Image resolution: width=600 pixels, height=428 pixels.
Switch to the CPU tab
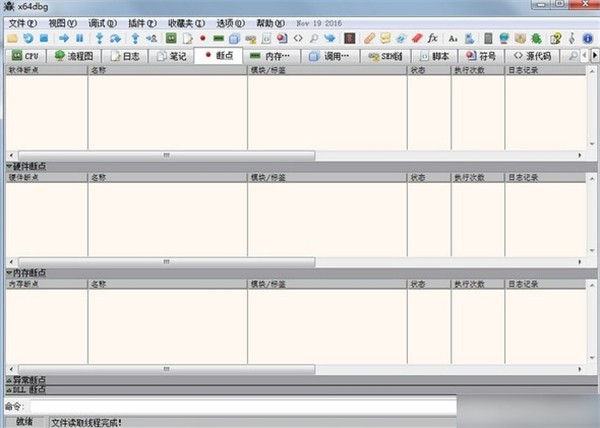(25, 56)
